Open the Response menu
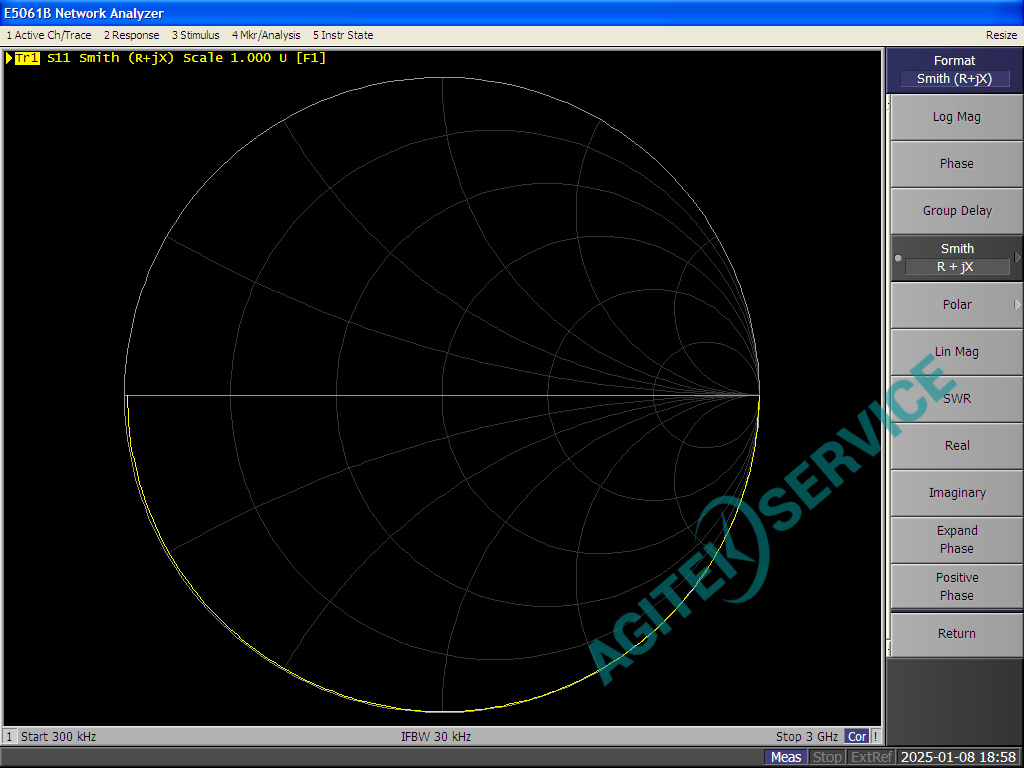The height and width of the screenshot is (768, 1024). coord(131,35)
